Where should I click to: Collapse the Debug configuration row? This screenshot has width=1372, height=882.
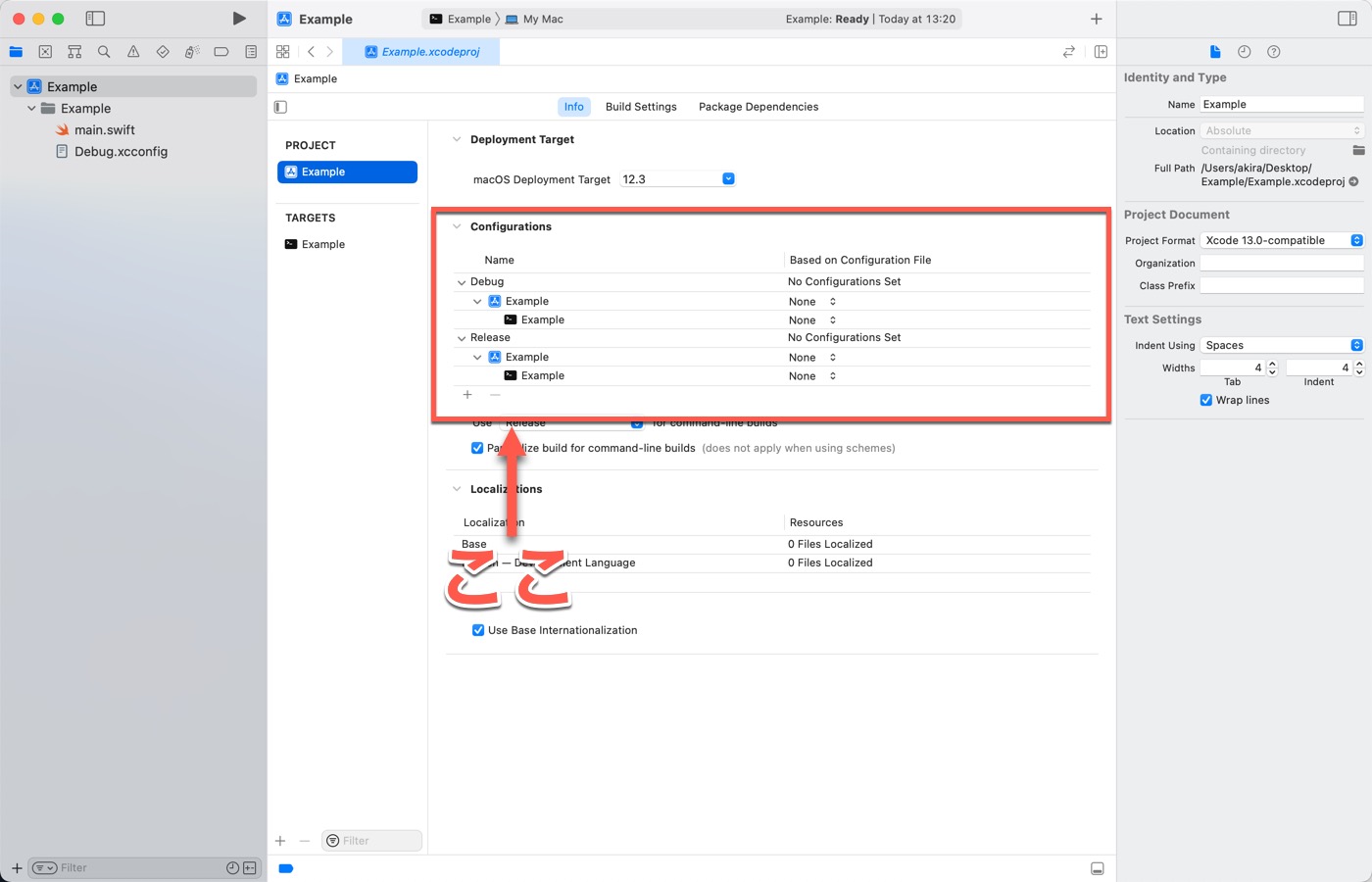pyautogui.click(x=462, y=282)
